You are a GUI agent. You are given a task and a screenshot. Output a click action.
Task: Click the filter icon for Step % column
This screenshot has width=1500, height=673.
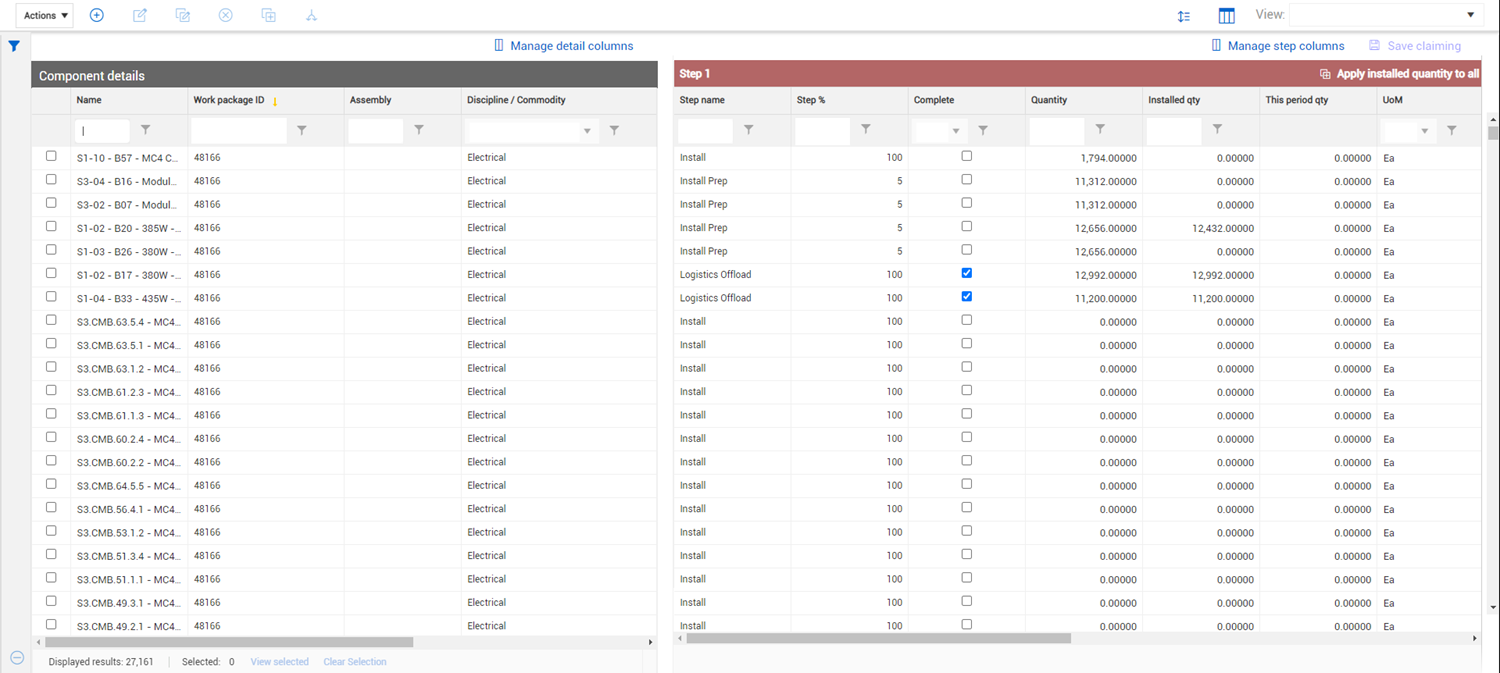coord(866,130)
